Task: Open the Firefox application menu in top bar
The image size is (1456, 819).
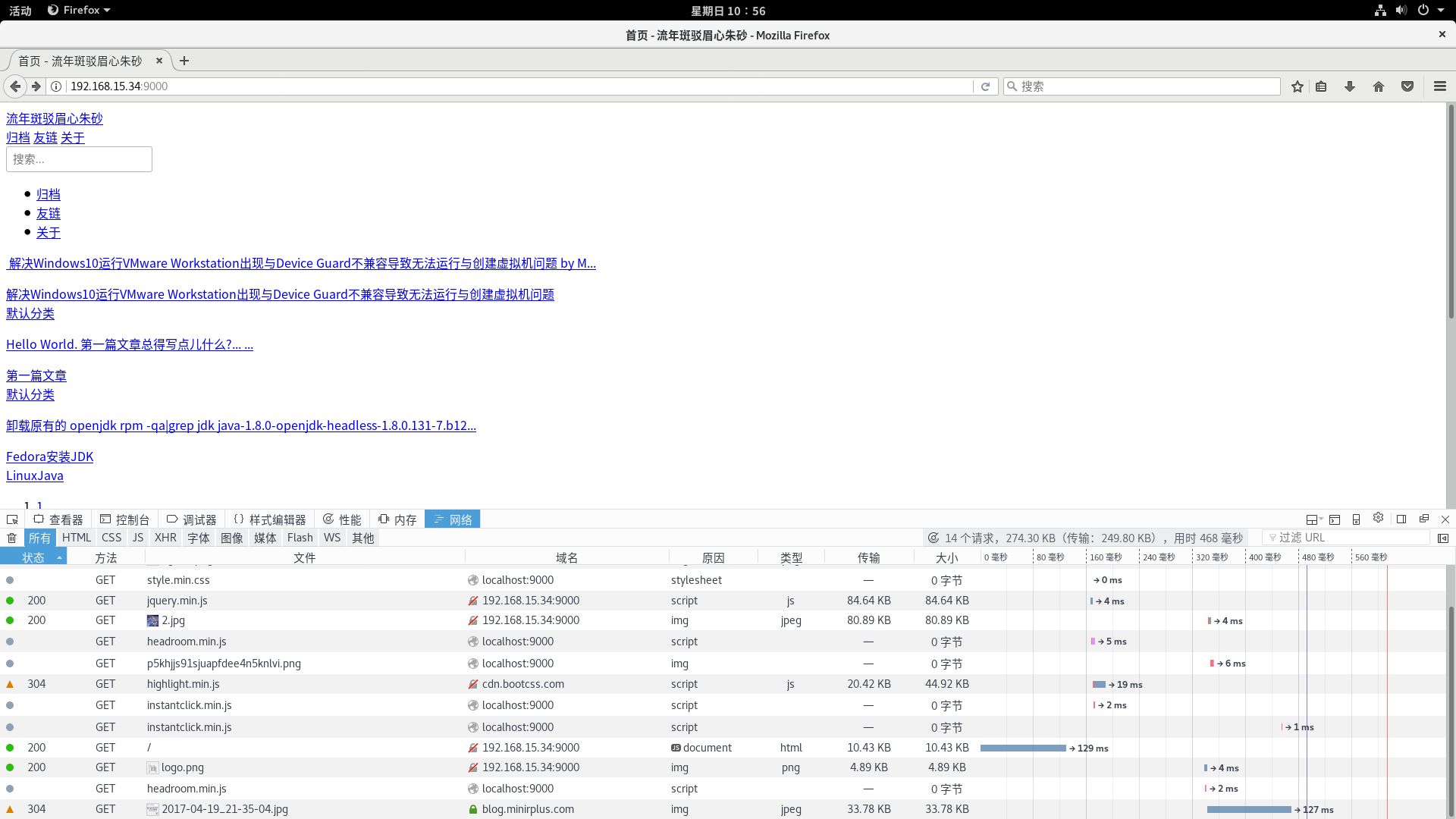Action: [79, 10]
